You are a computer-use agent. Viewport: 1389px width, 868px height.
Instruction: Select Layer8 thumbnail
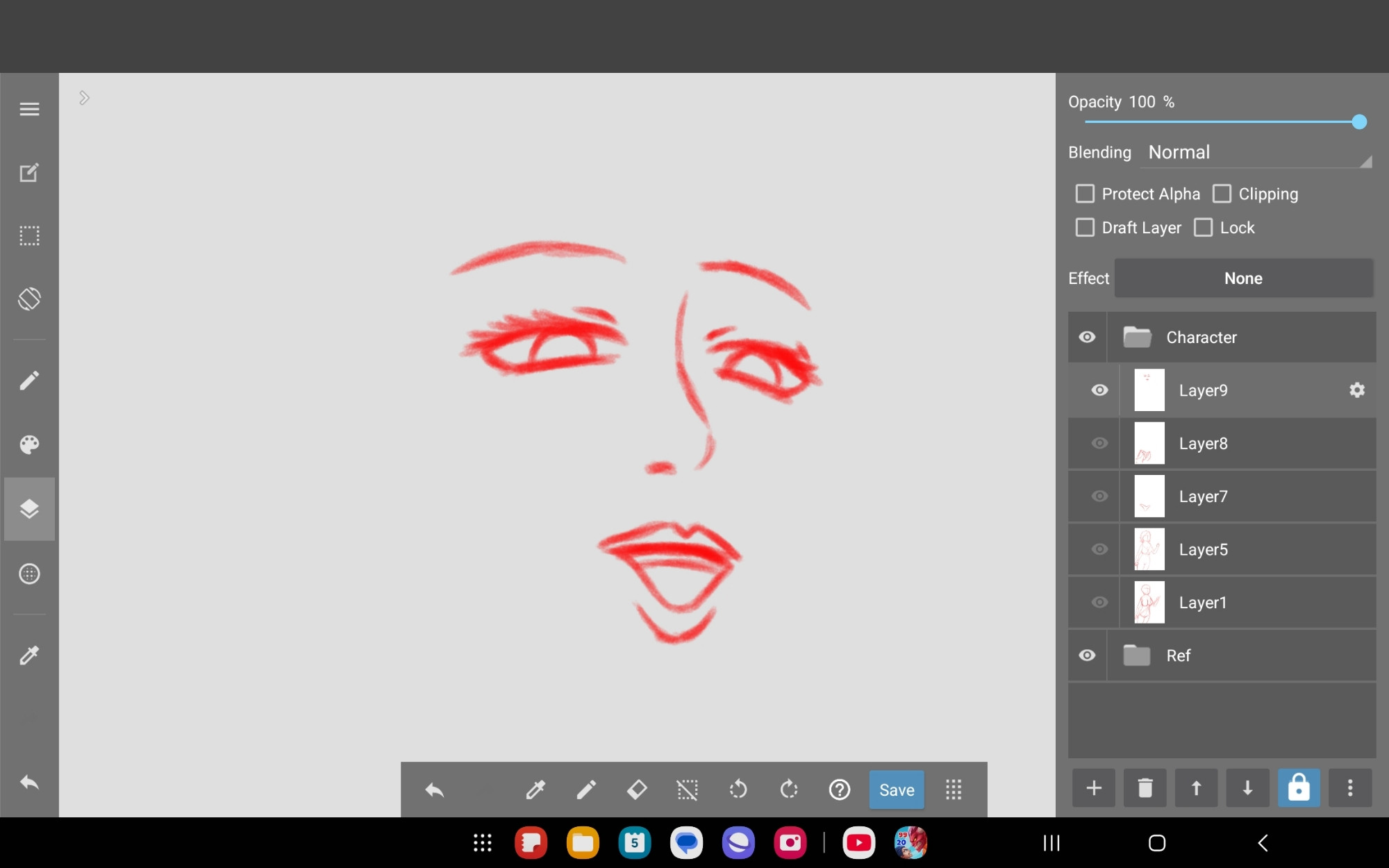pos(1149,443)
